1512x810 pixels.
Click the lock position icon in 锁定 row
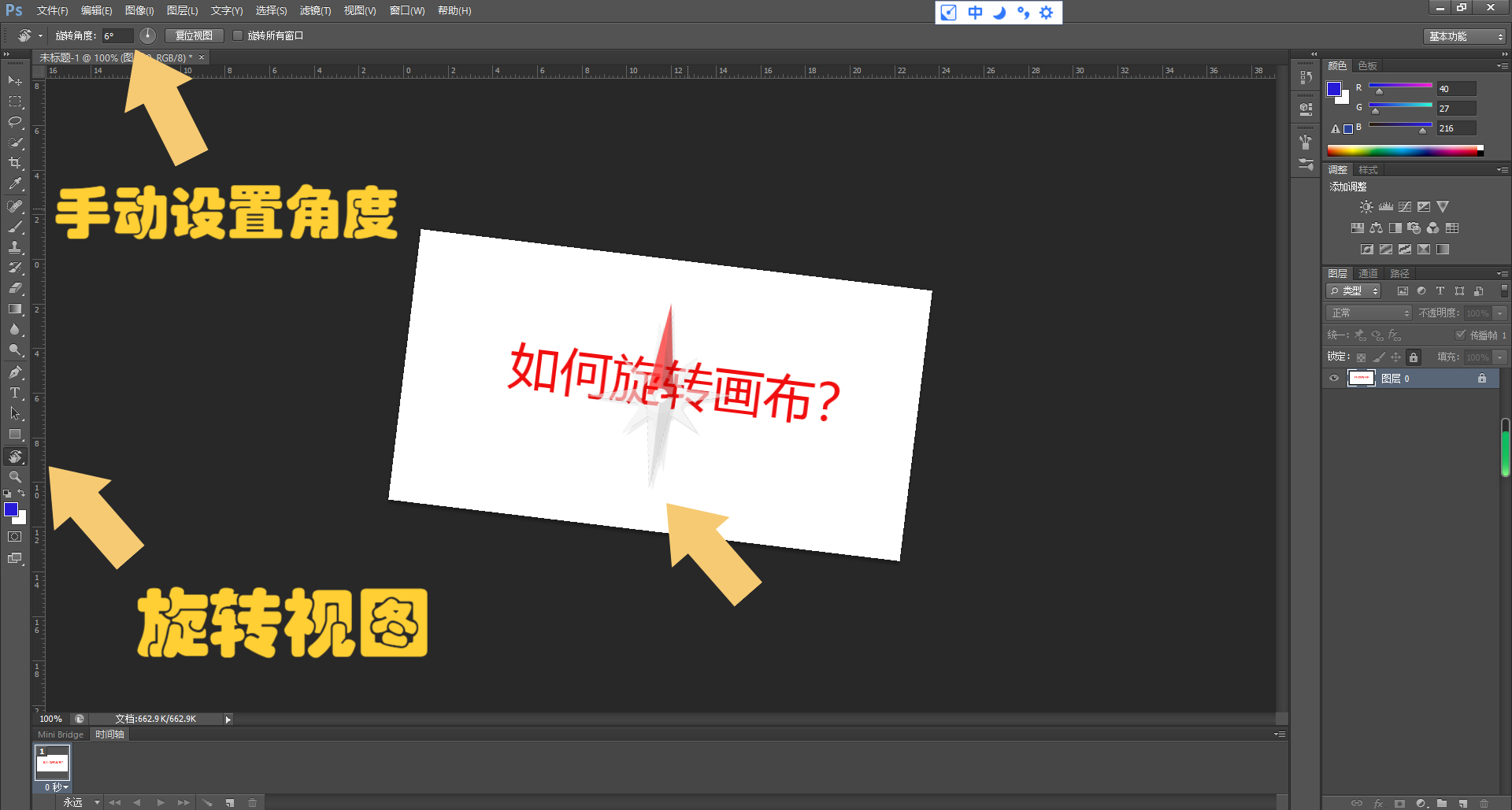(1395, 356)
